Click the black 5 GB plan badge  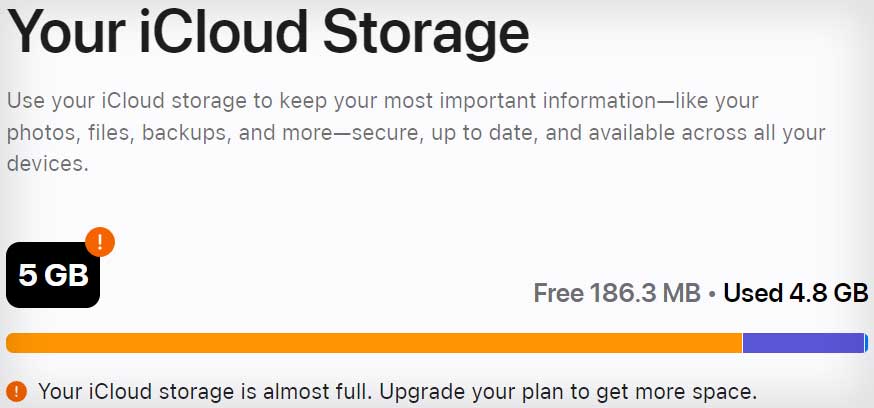[x=52, y=275]
